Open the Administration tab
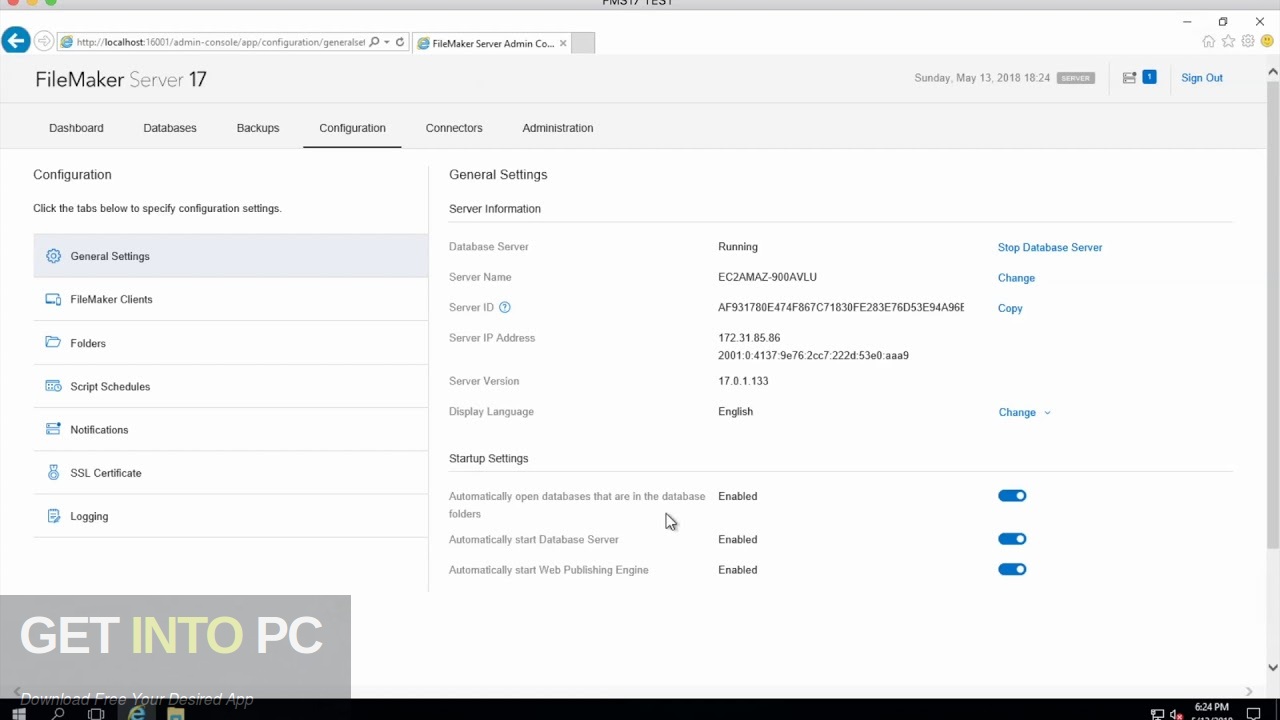The width and height of the screenshot is (1280, 720). [558, 128]
